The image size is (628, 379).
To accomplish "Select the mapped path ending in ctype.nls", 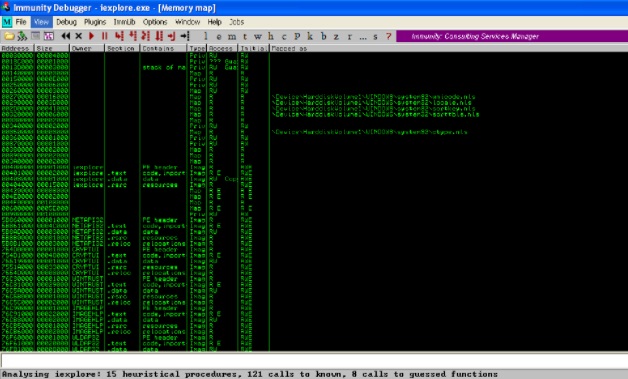I will pyautogui.click(x=369, y=132).
